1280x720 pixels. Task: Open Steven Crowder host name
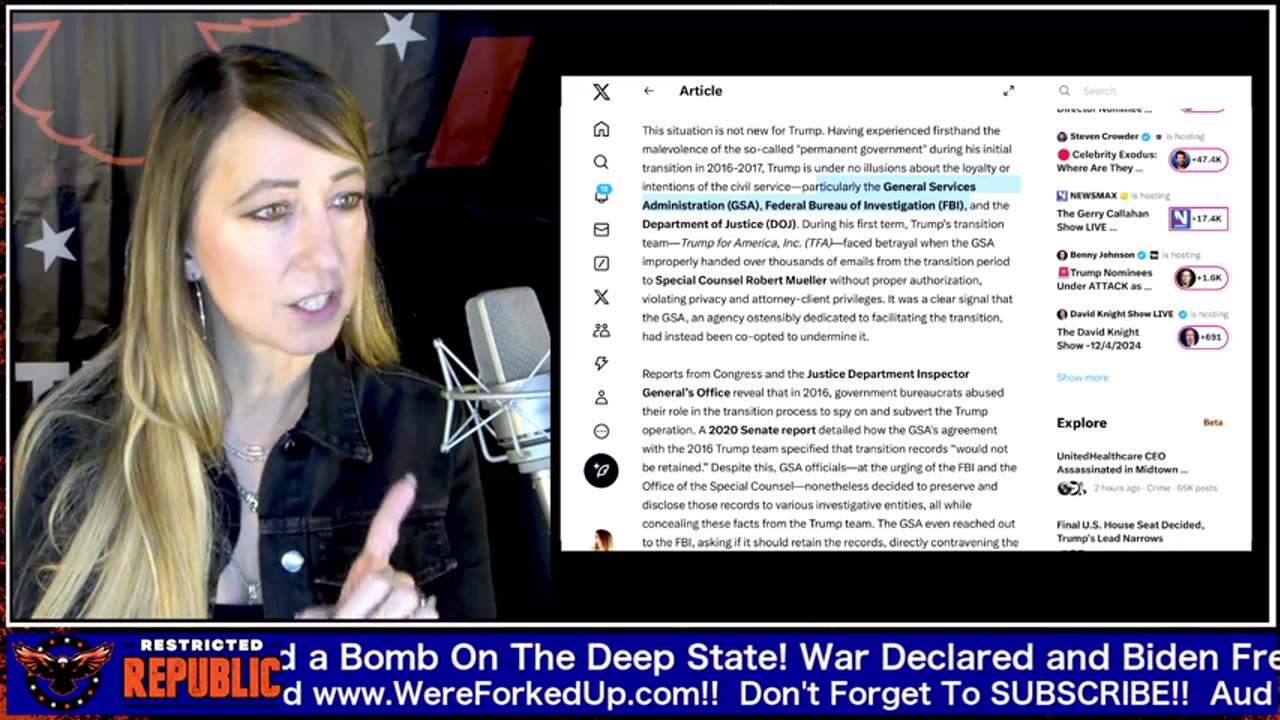(1104, 136)
